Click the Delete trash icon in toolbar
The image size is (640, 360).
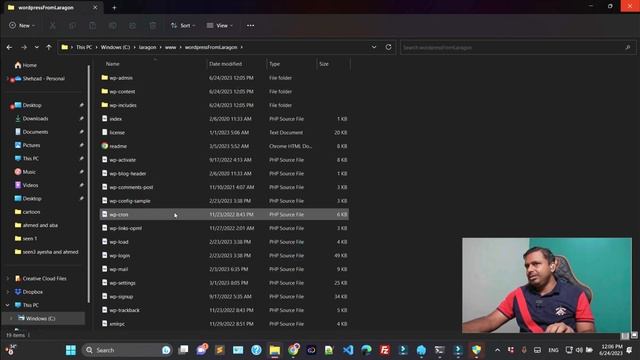click(153, 26)
